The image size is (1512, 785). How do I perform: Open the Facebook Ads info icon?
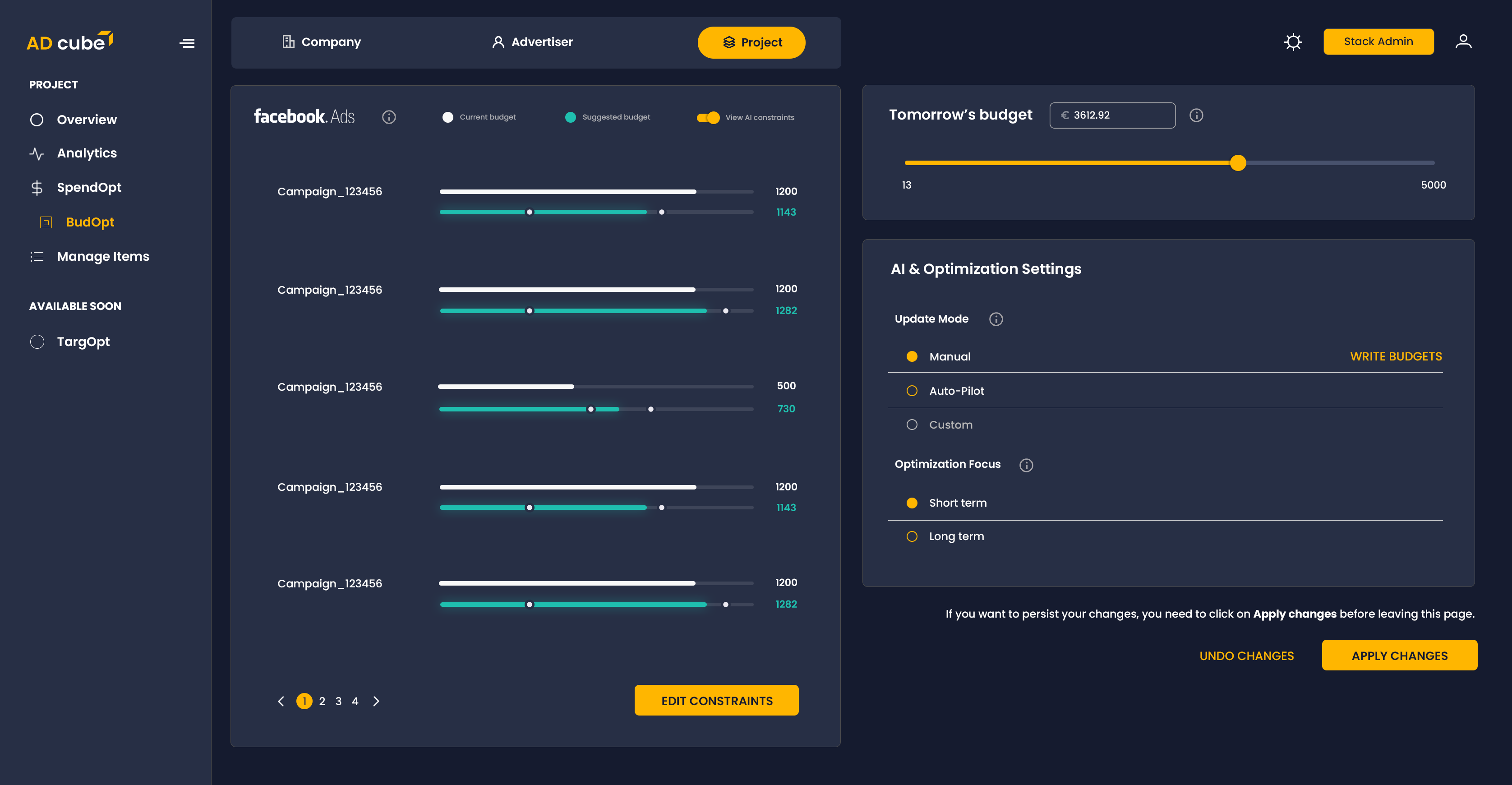tap(389, 117)
